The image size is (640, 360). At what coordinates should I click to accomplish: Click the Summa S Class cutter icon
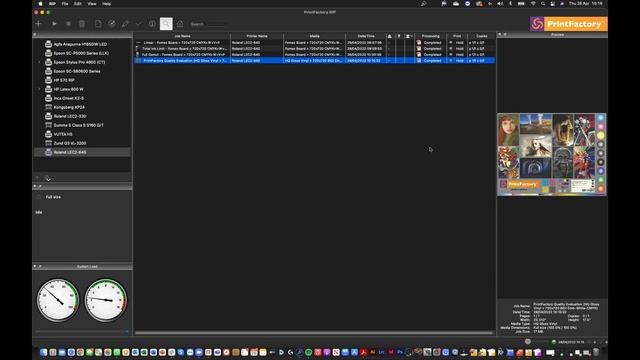[x=49, y=125]
